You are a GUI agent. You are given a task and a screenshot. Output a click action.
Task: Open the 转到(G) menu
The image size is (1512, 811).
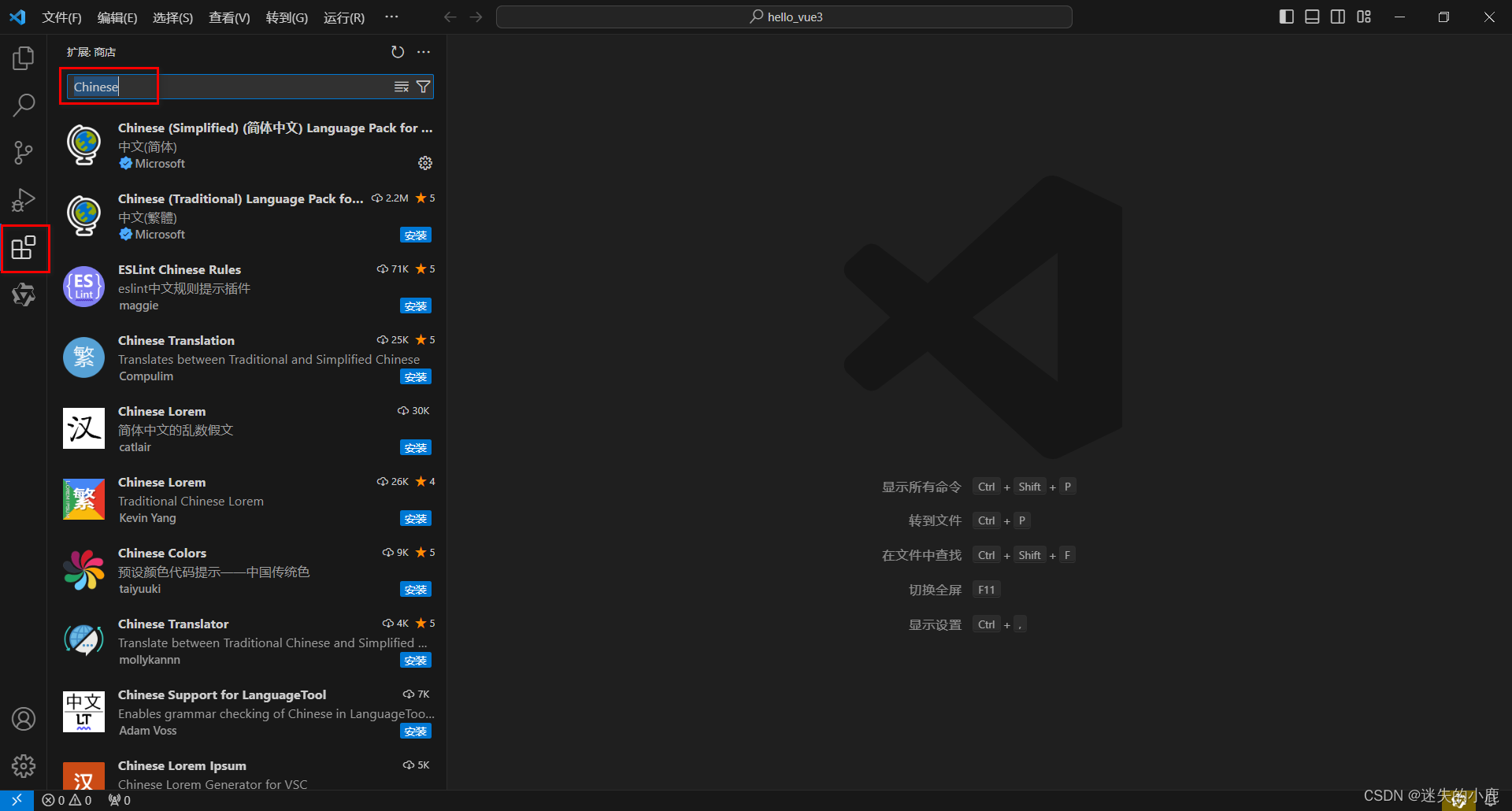[x=287, y=17]
